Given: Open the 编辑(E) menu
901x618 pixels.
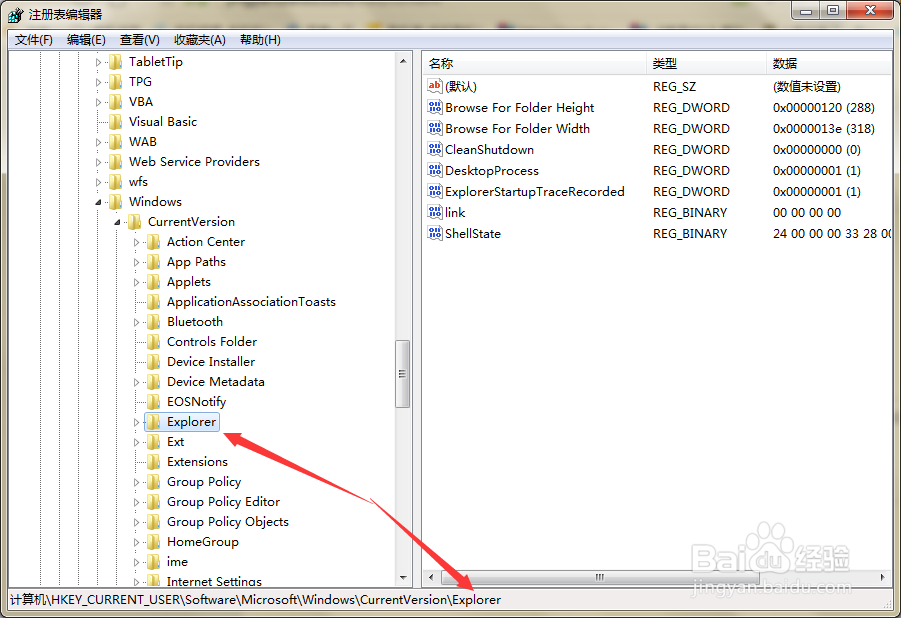Looking at the screenshot, I should click(x=86, y=40).
